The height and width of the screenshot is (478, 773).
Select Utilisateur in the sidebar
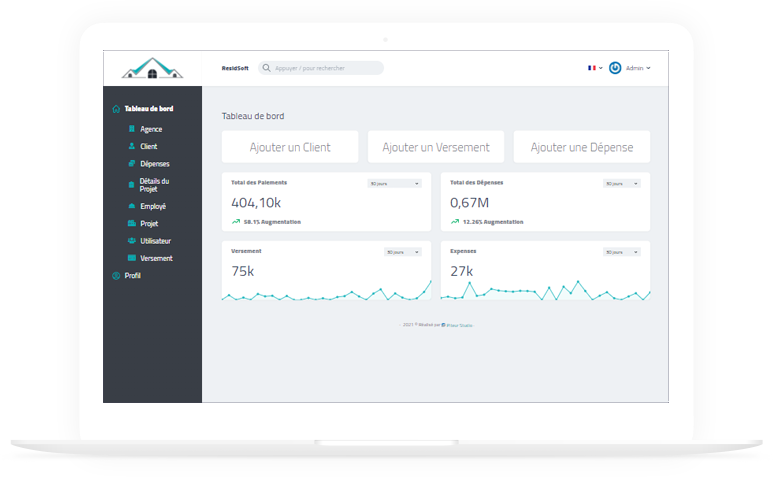point(155,241)
